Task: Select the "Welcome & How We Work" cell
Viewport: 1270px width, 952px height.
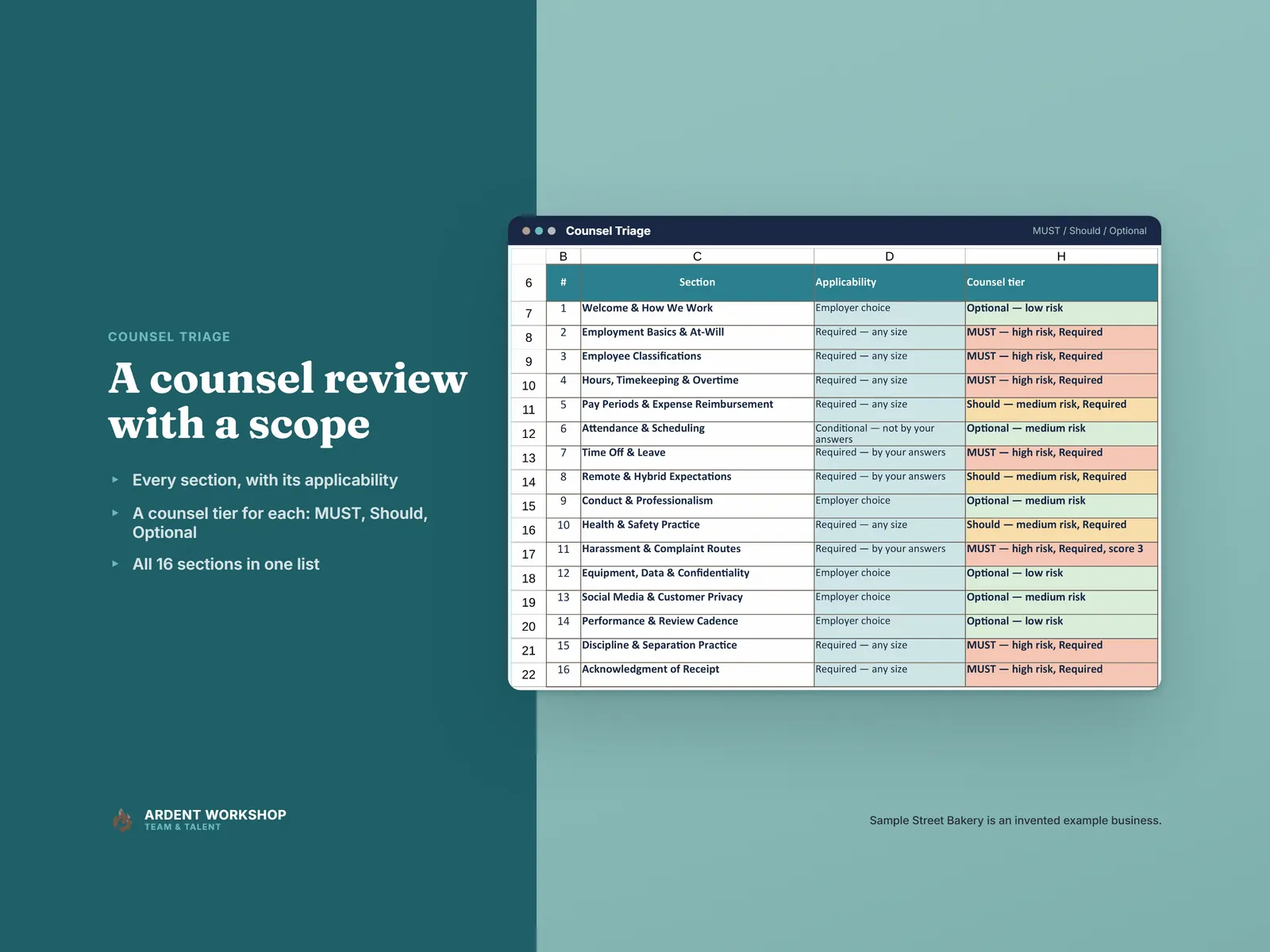Action: pos(697,313)
